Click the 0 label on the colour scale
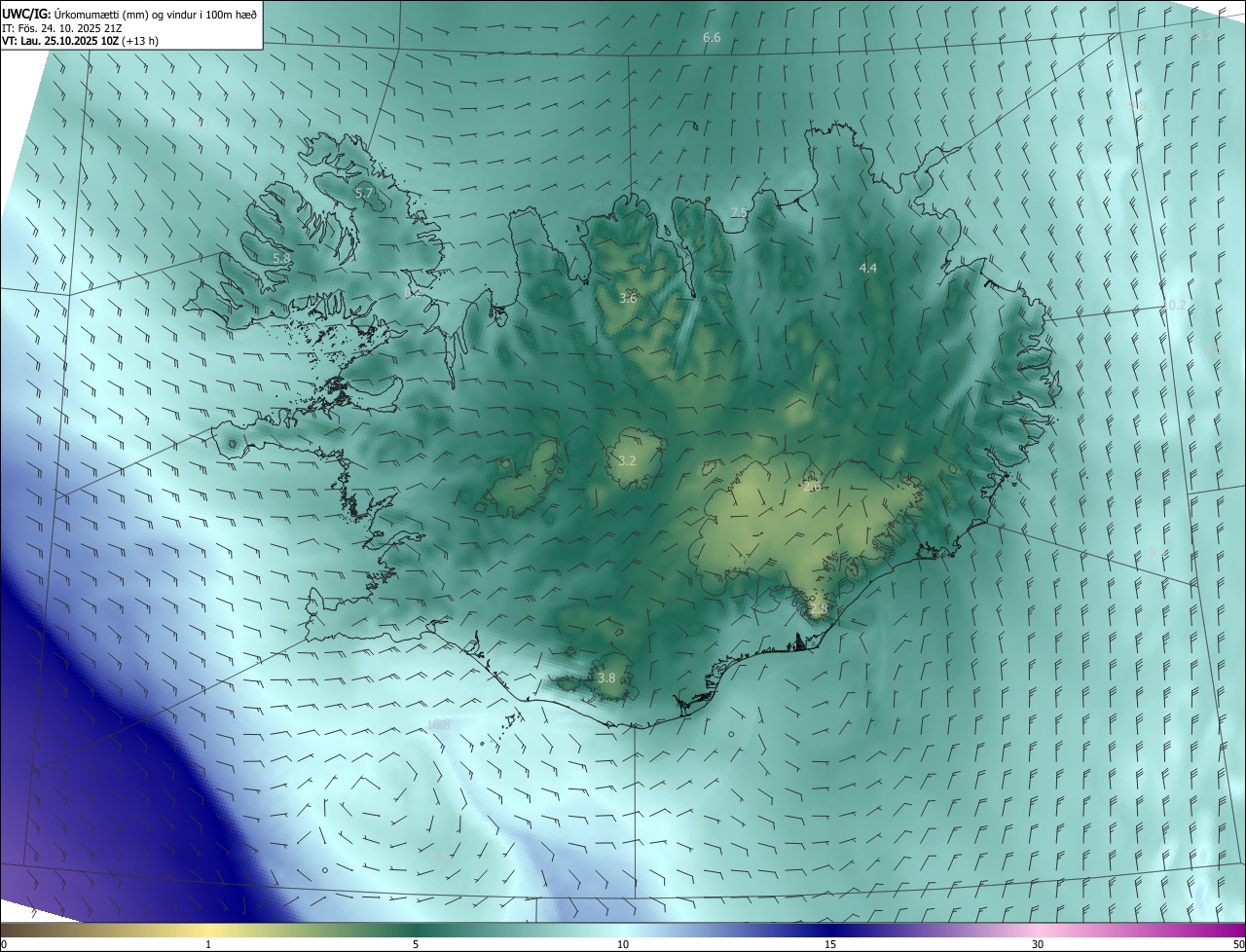1246x952 pixels. tap(4, 944)
